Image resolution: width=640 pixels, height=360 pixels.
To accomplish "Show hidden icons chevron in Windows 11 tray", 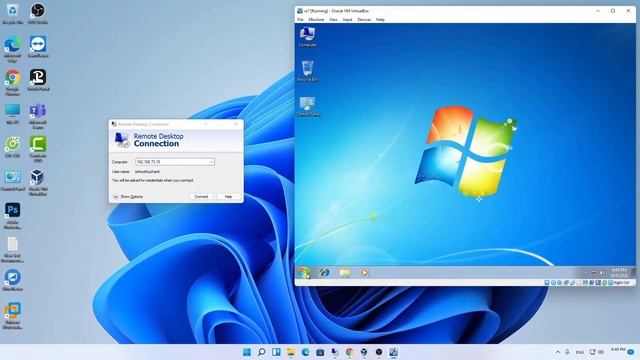I will tap(558, 352).
